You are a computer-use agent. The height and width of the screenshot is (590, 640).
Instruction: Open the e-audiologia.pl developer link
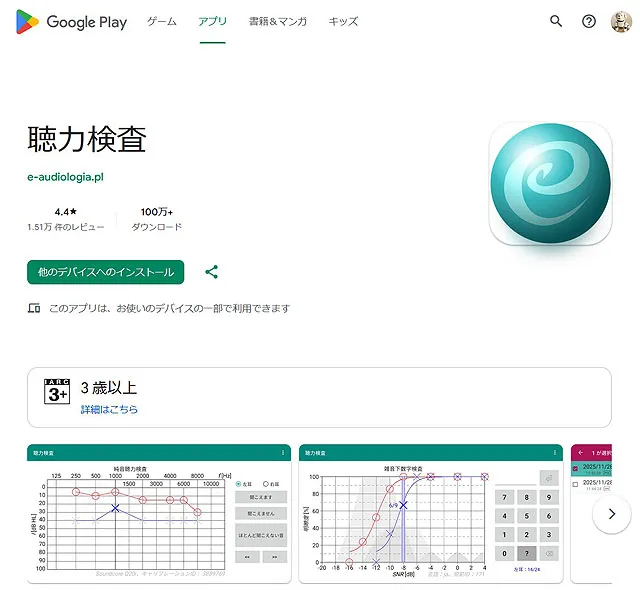click(x=66, y=177)
